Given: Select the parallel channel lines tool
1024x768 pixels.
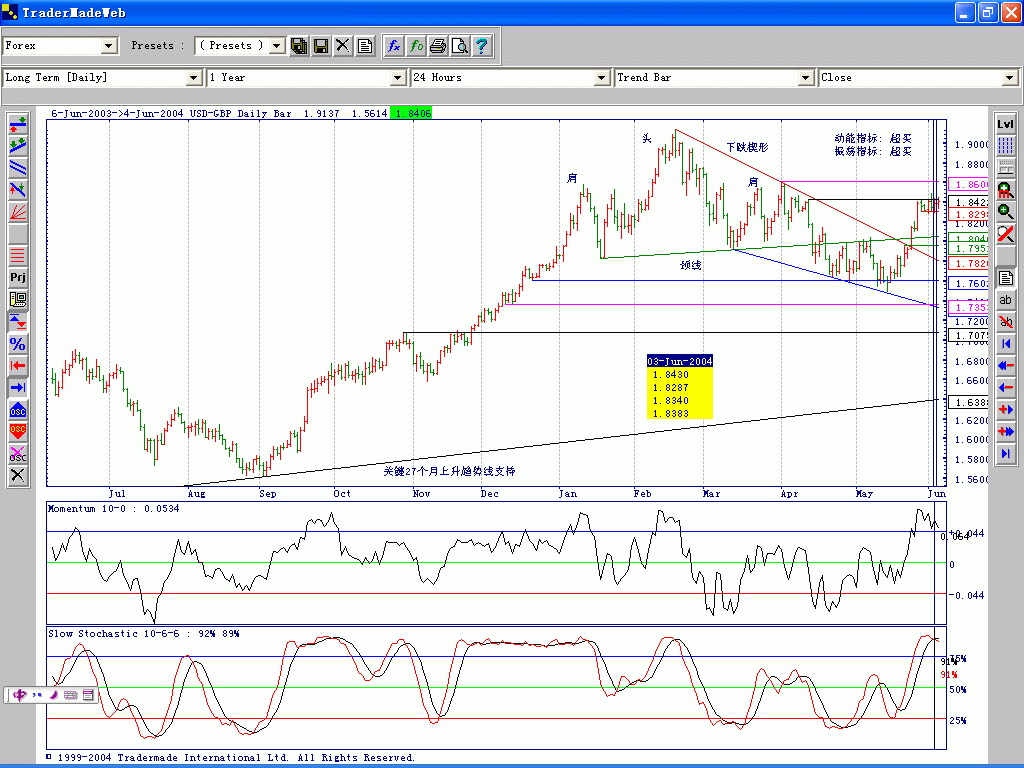Looking at the screenshot, I should click(18, 168).
